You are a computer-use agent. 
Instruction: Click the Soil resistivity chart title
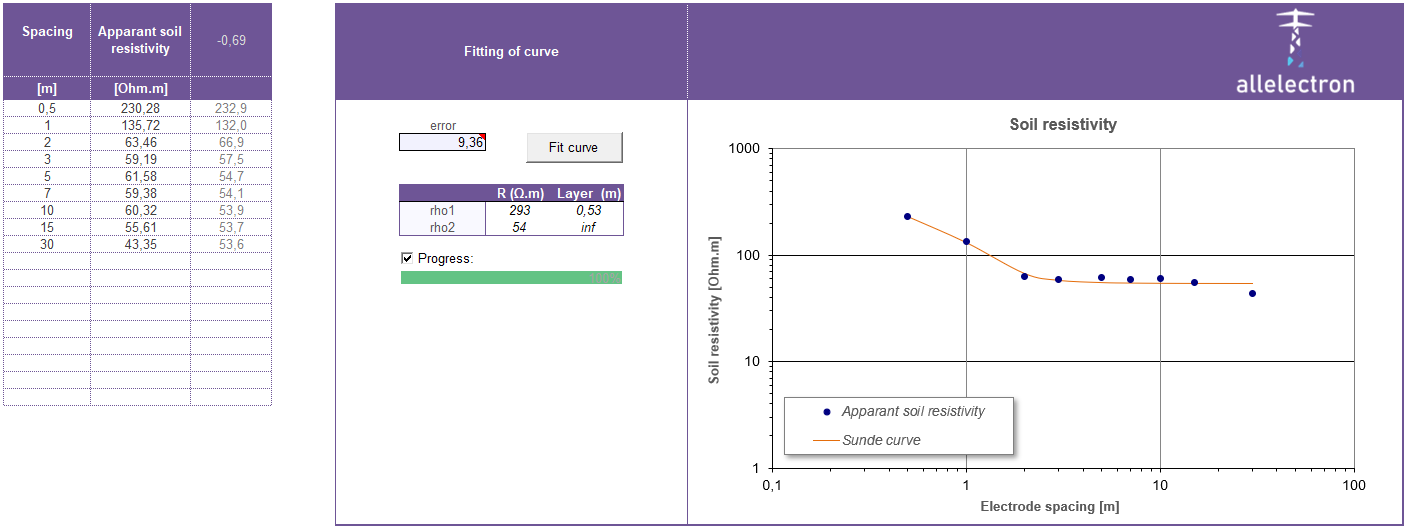[1063, 125]
